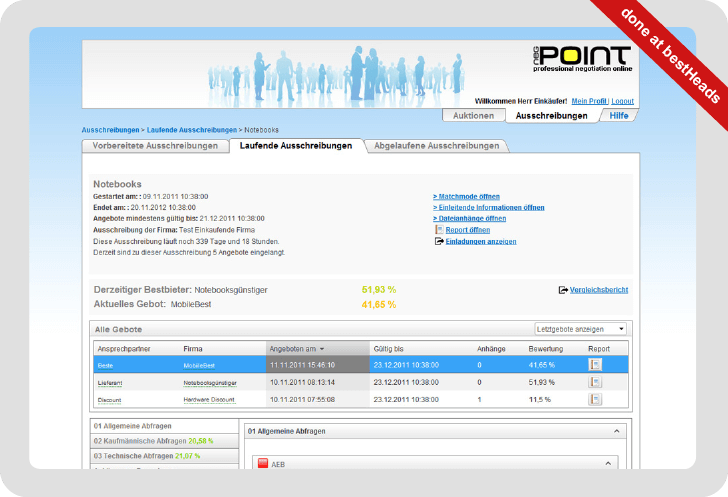
Task: Open report icon in Hardware Discount row
Action: (595, 399)
